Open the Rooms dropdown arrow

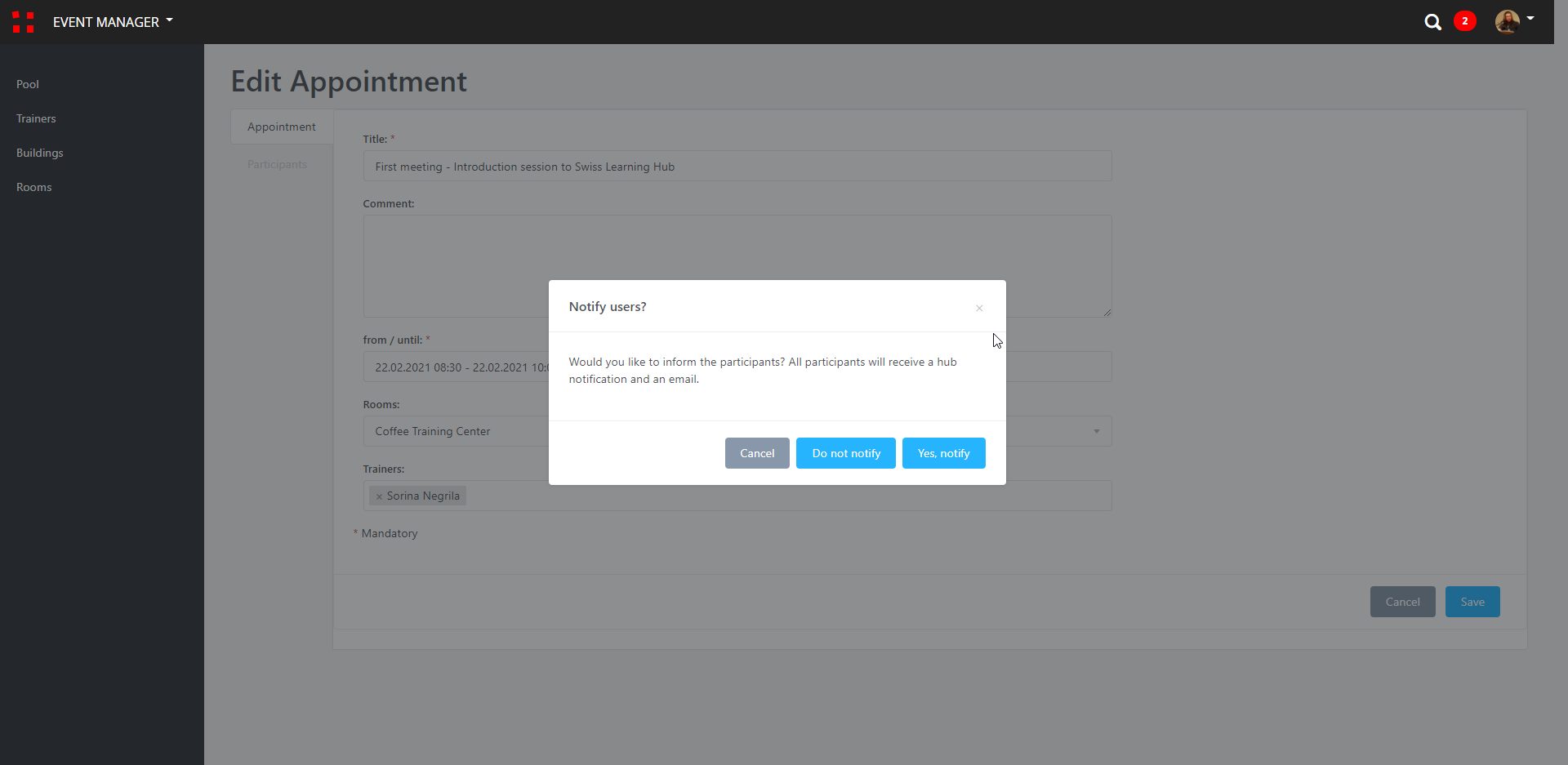[x=1096, y=431]
